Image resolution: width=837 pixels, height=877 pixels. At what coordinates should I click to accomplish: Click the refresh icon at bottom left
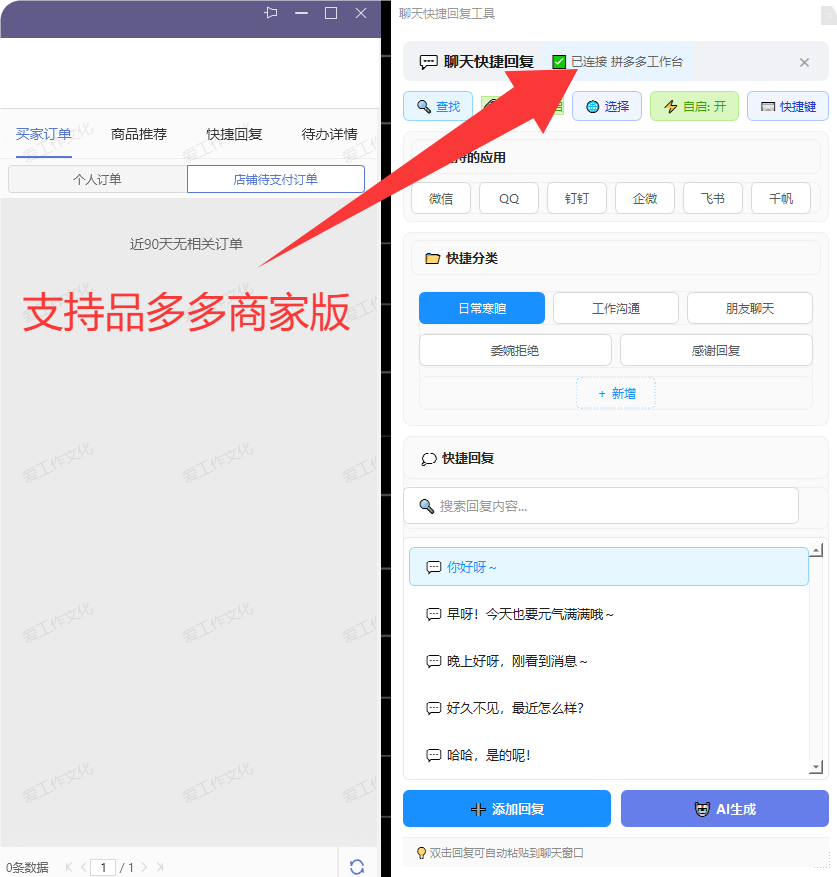pos(358,867)
